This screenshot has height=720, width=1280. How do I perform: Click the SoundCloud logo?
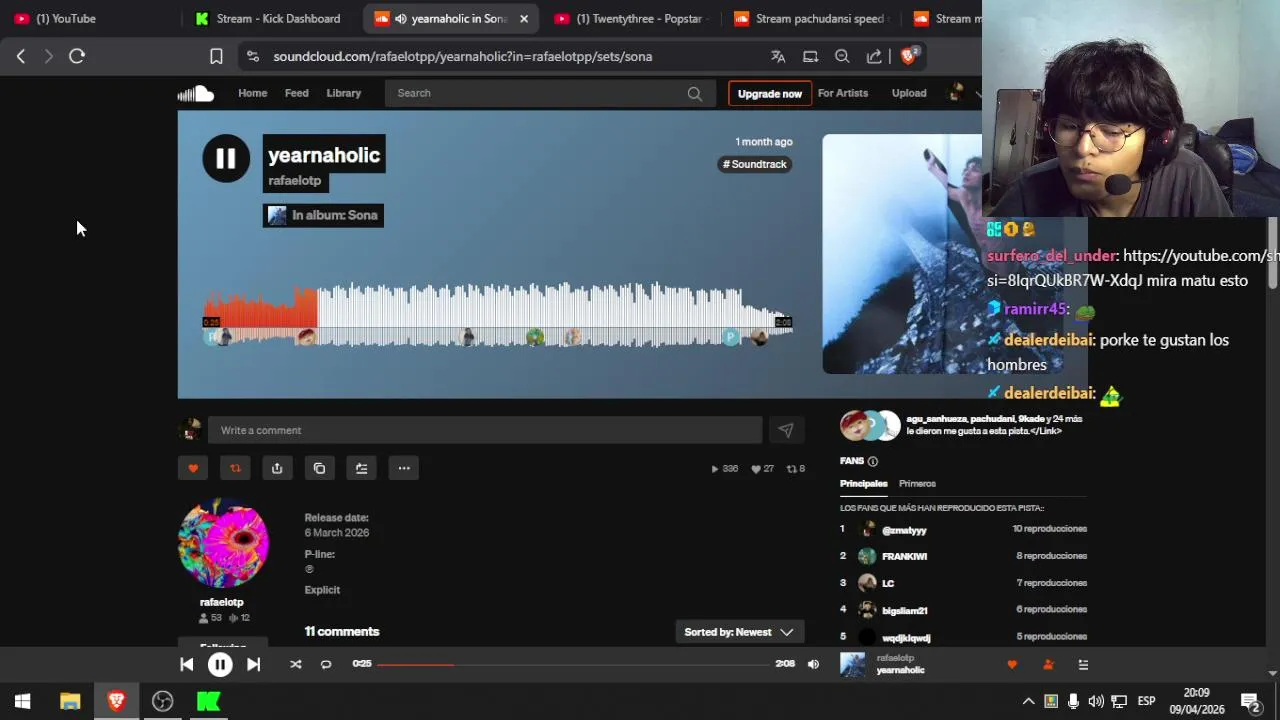click(x=196, y=93)
